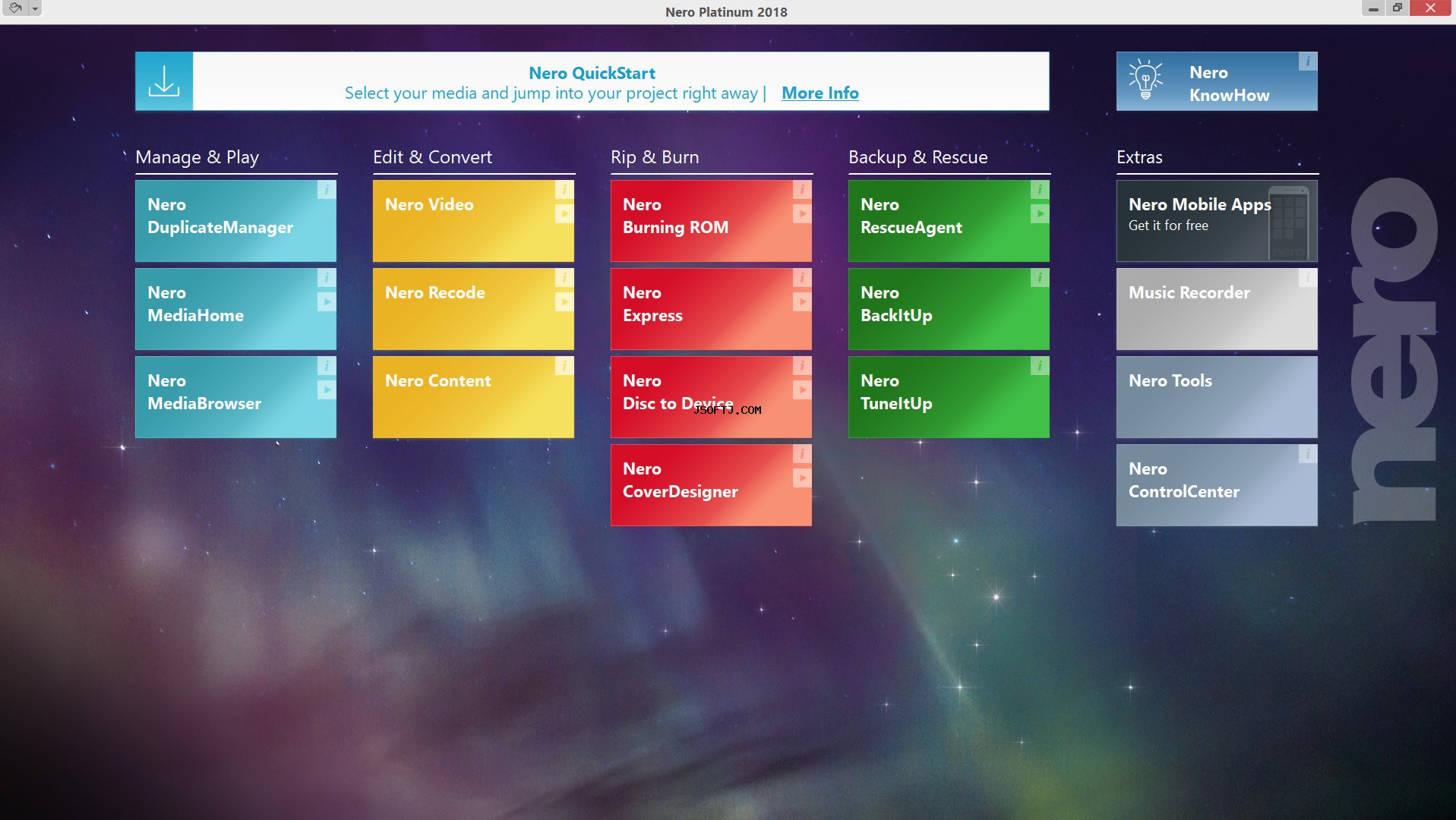Show info for Nero Burning ROM

802,190
